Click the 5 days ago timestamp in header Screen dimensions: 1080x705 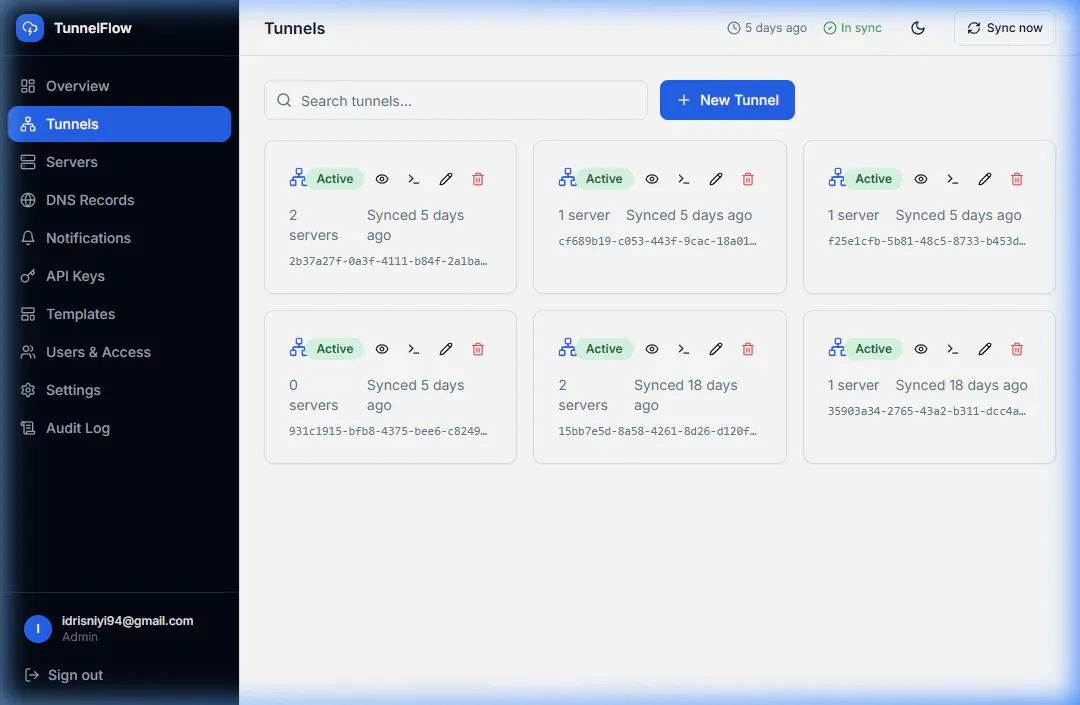point(767,28)
